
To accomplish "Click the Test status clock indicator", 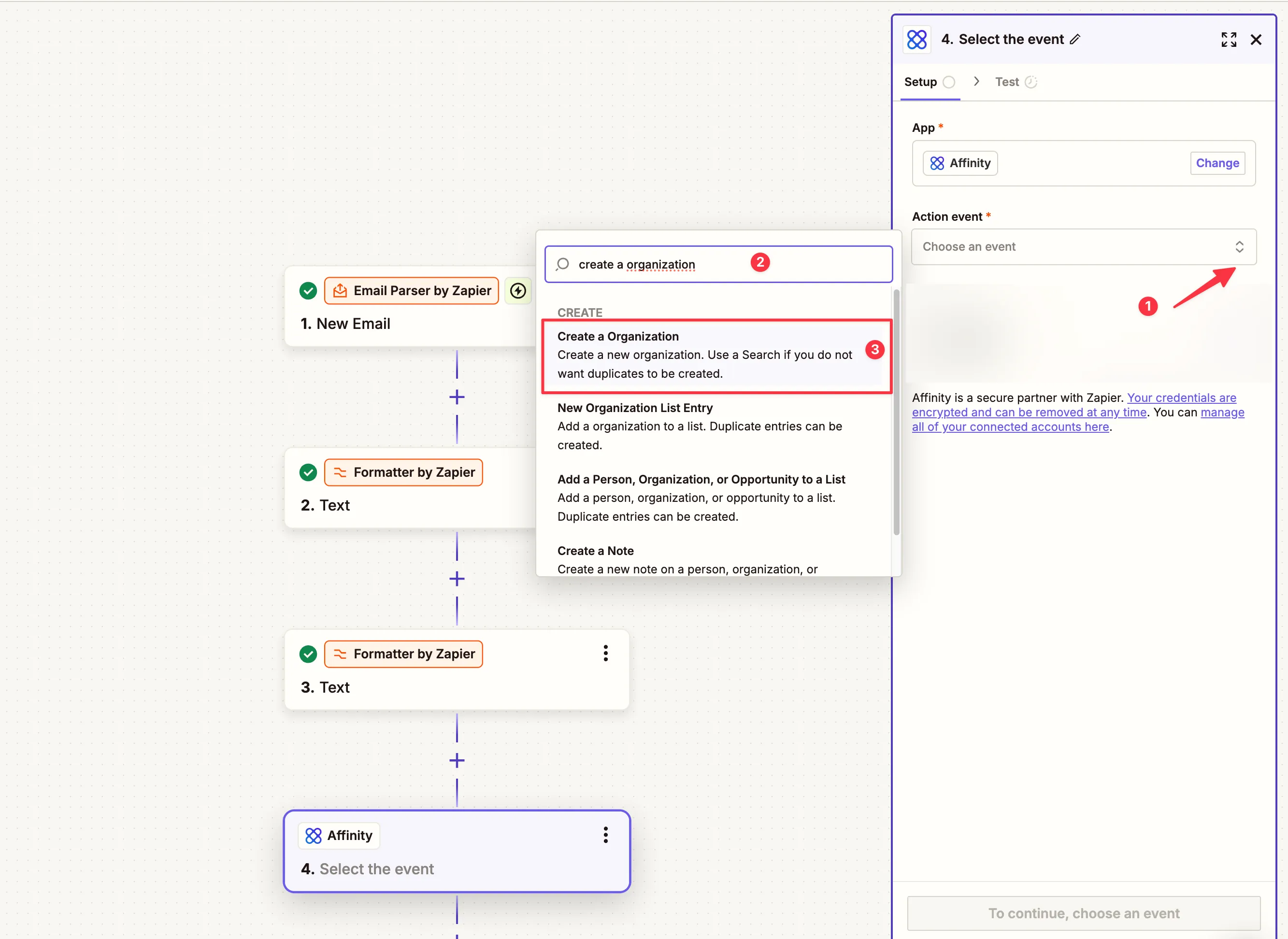I will point(1030,82).
